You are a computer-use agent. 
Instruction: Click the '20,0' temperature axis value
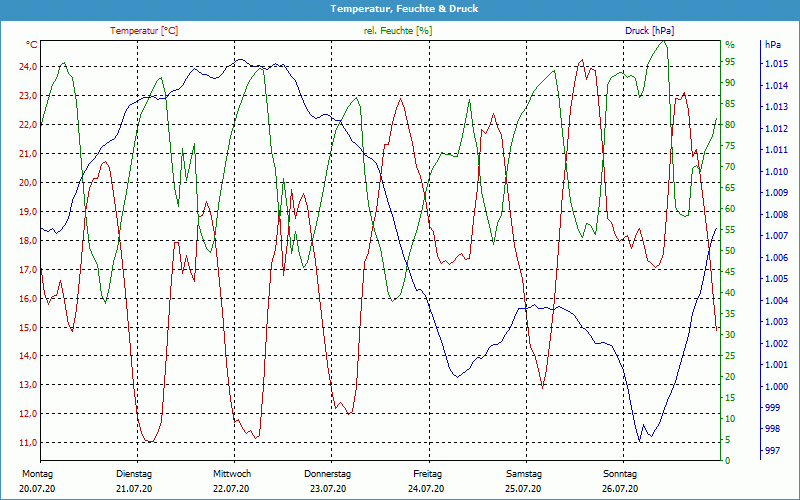click(x=28, y=183)
